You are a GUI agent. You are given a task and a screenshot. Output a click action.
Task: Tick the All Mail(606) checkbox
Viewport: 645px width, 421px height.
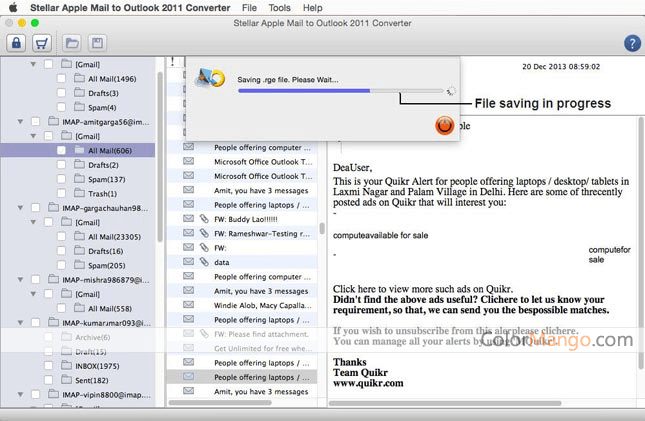click(61, 150)
